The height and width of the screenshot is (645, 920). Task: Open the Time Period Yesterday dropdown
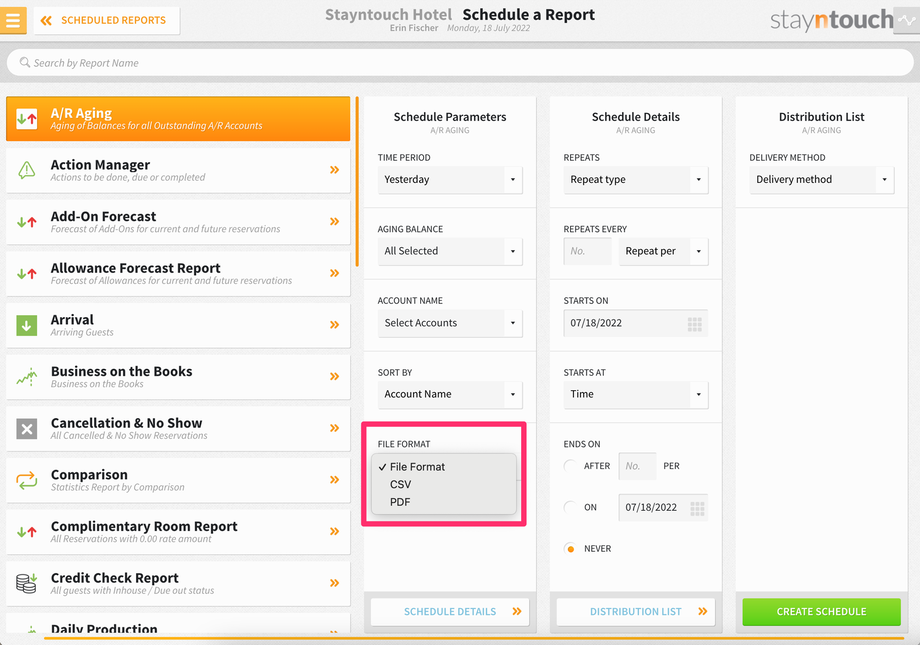pos(450,180)
